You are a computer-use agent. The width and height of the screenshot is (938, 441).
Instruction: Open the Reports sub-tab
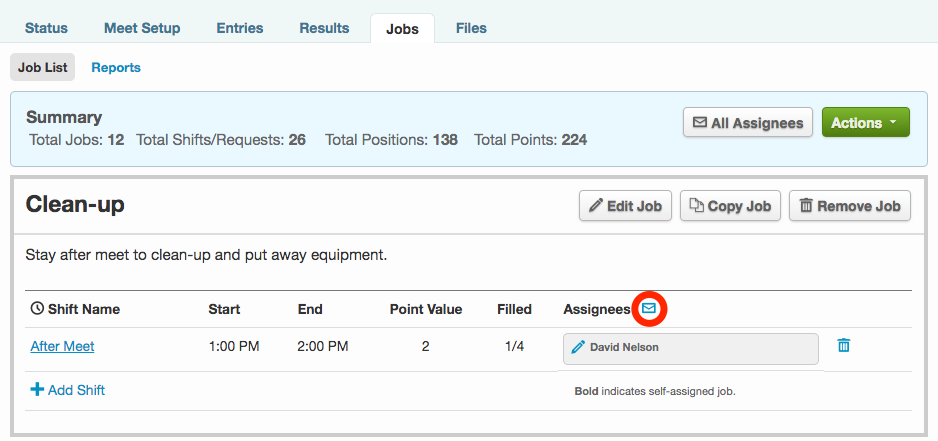pos(116,68)
